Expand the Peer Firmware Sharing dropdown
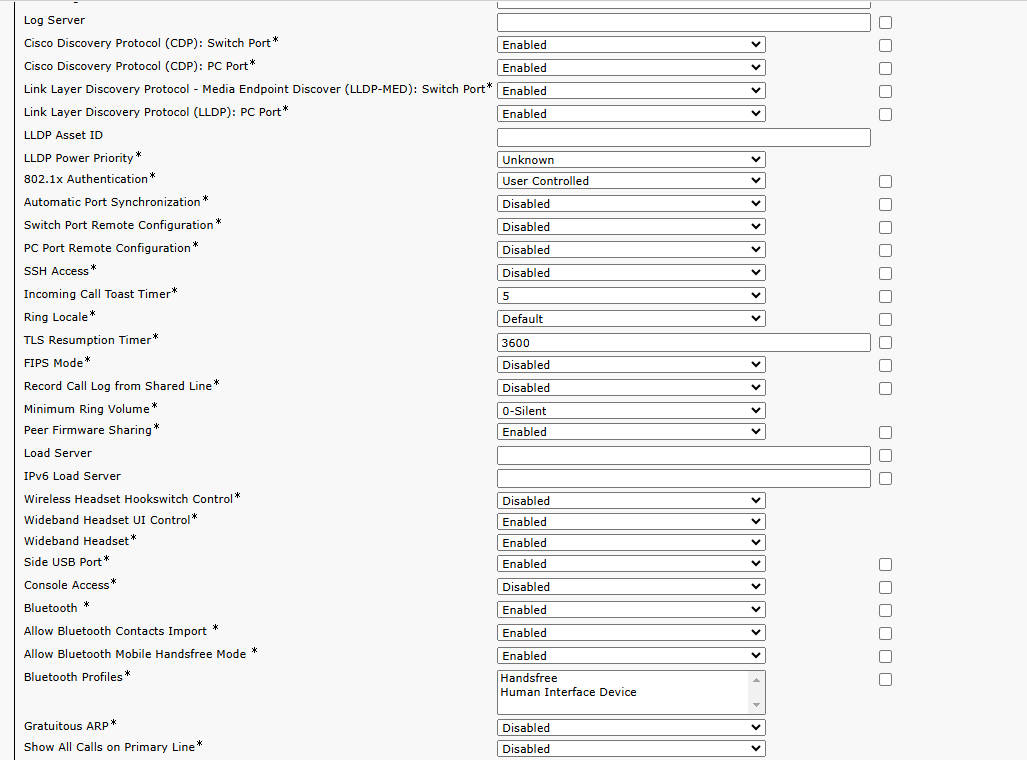The width and height of the screenshot is (1027, 760). [x=631, y=431]
